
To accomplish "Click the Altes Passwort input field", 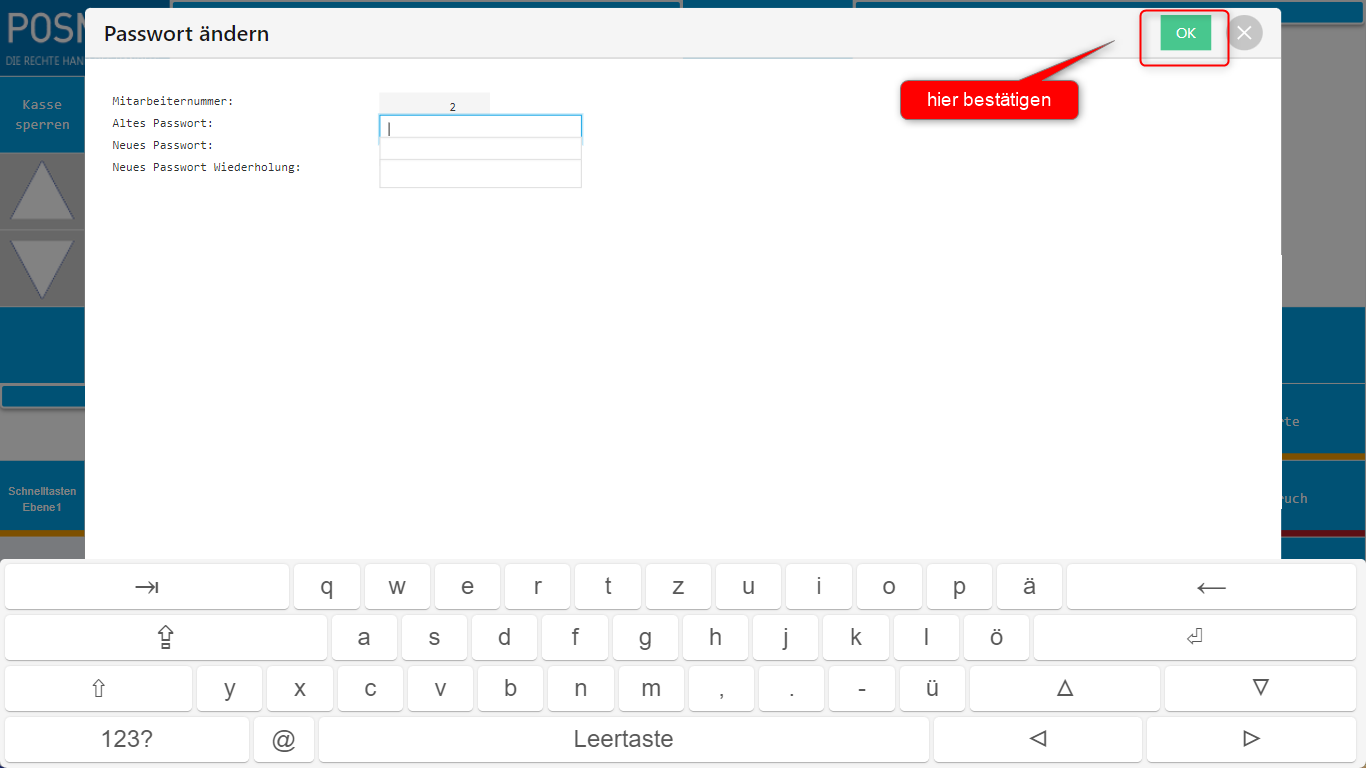I will [x=480, y=127].
